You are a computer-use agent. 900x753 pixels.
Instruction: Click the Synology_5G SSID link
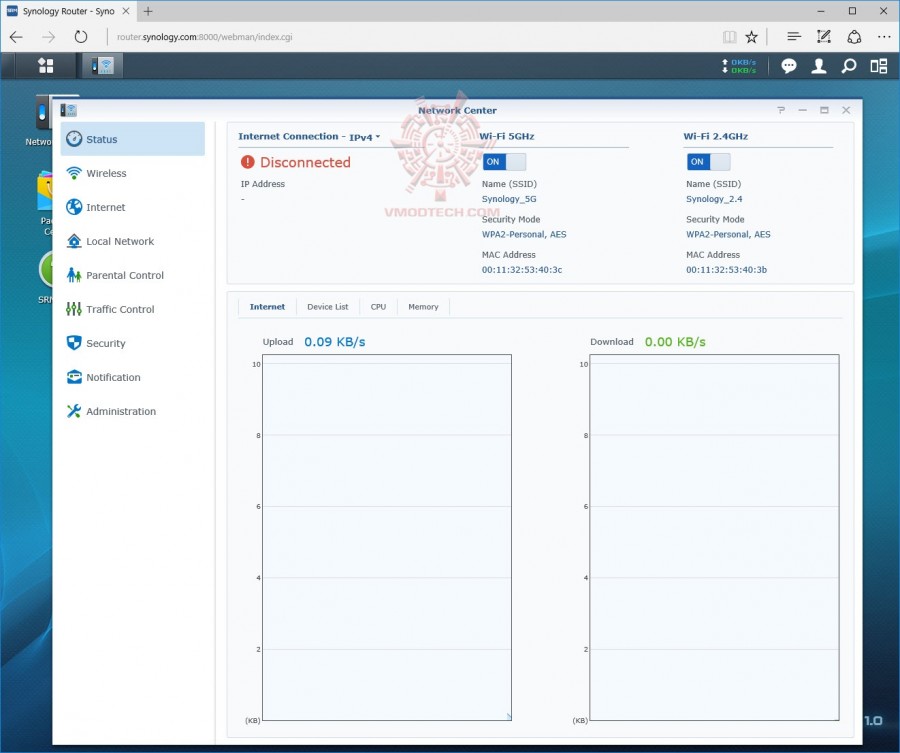(509, 199)
